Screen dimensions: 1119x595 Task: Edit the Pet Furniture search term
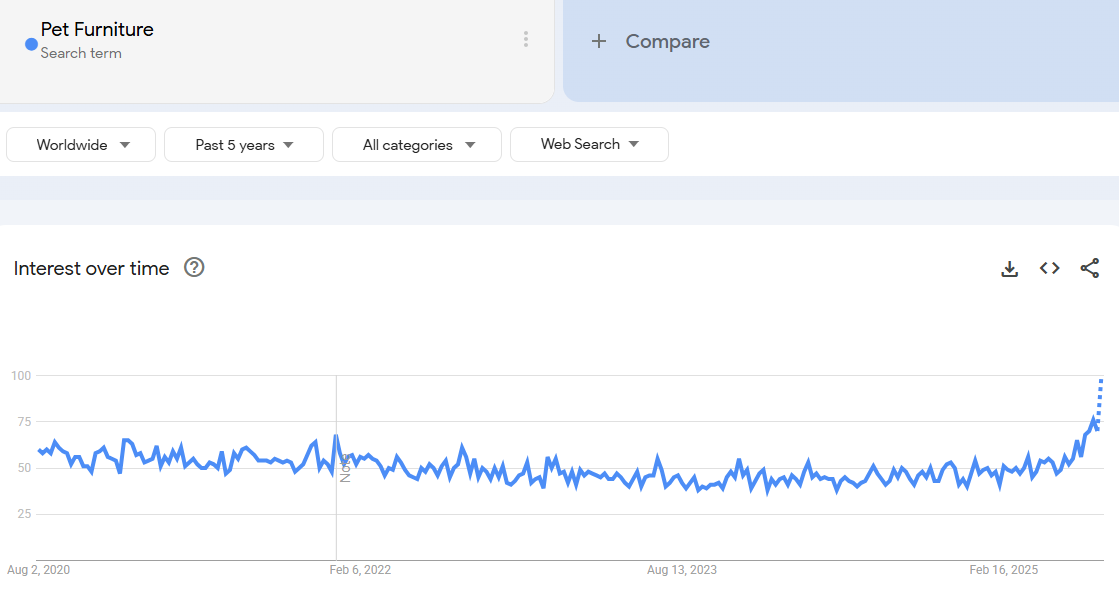[97, 29]
